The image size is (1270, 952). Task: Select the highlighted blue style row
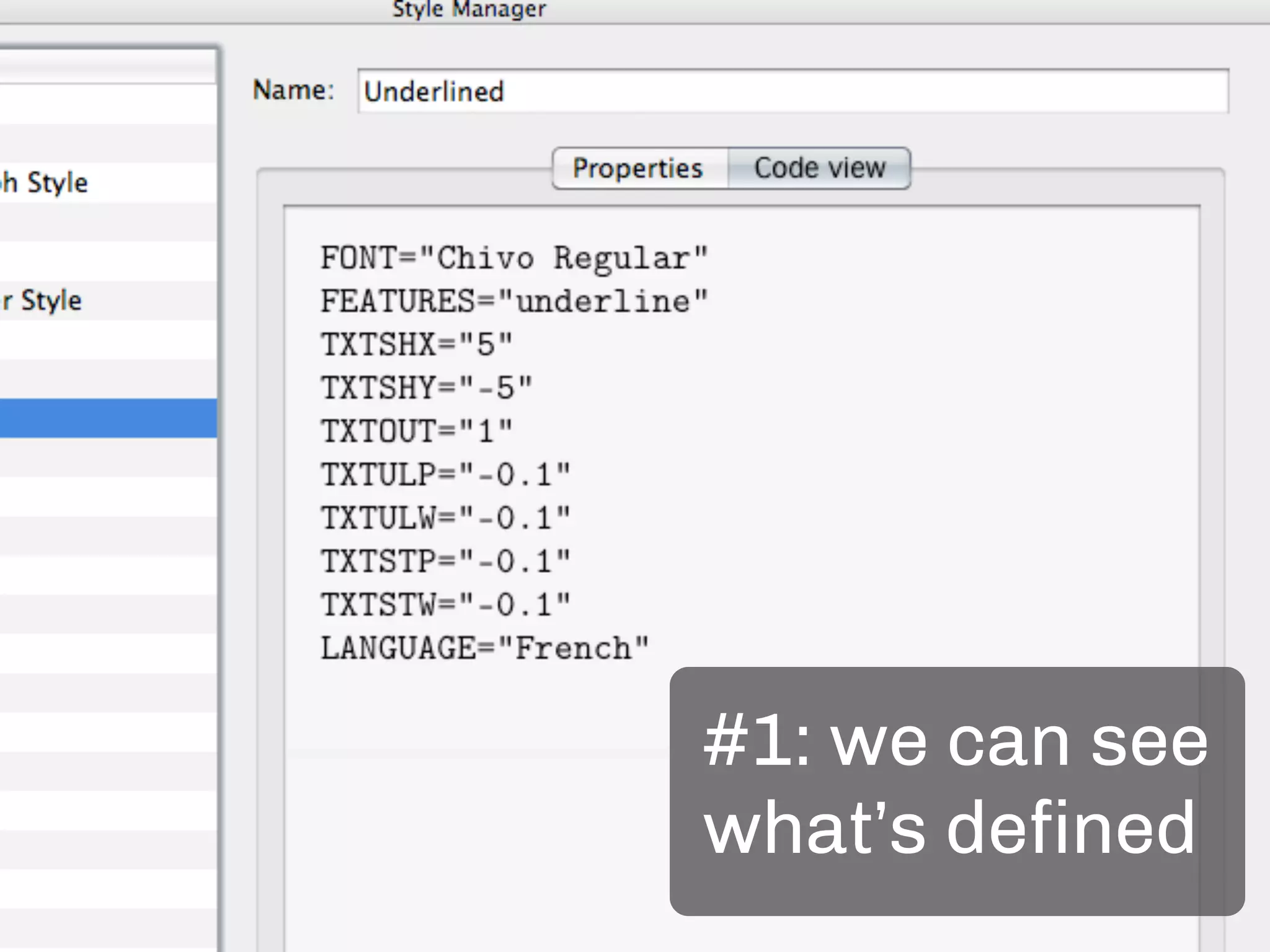[x=109, y=418]
